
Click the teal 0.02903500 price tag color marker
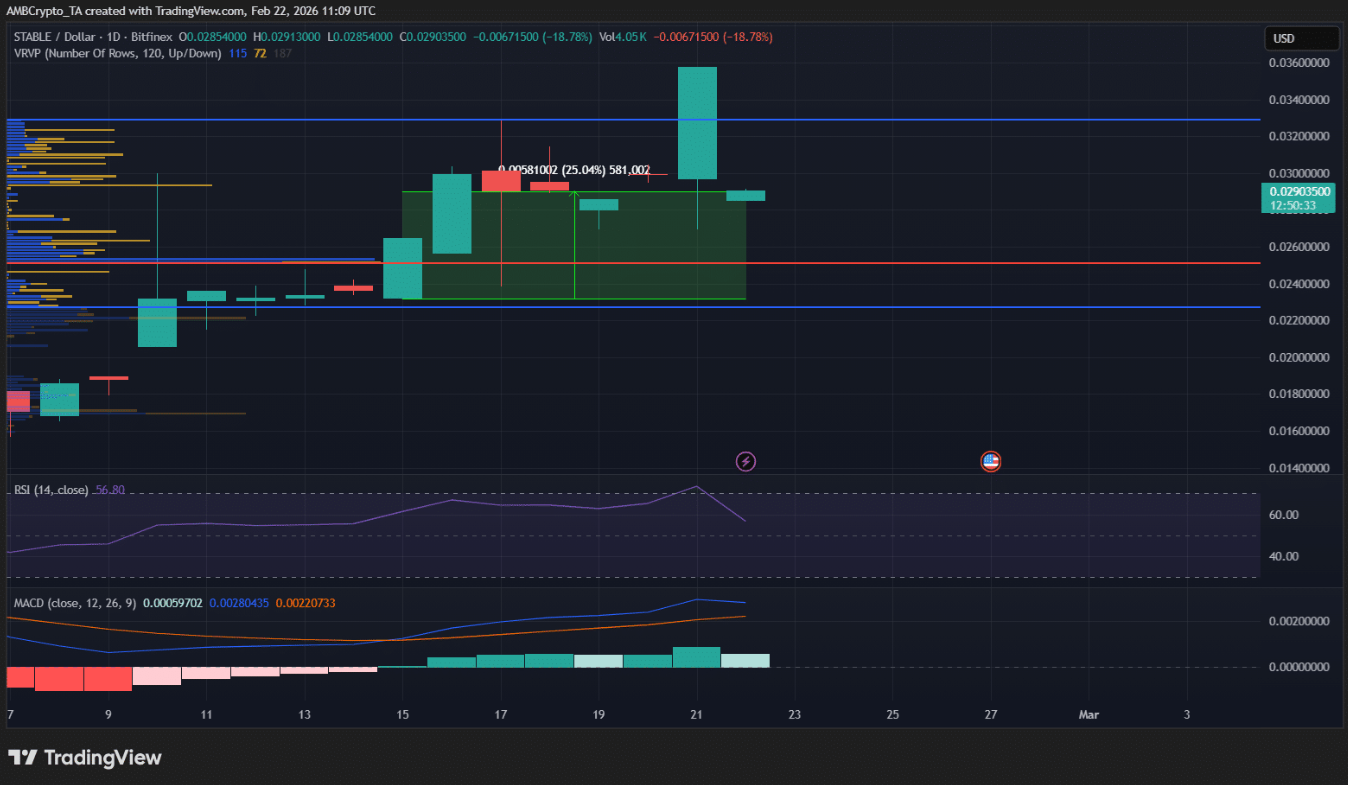[1268, 197]
